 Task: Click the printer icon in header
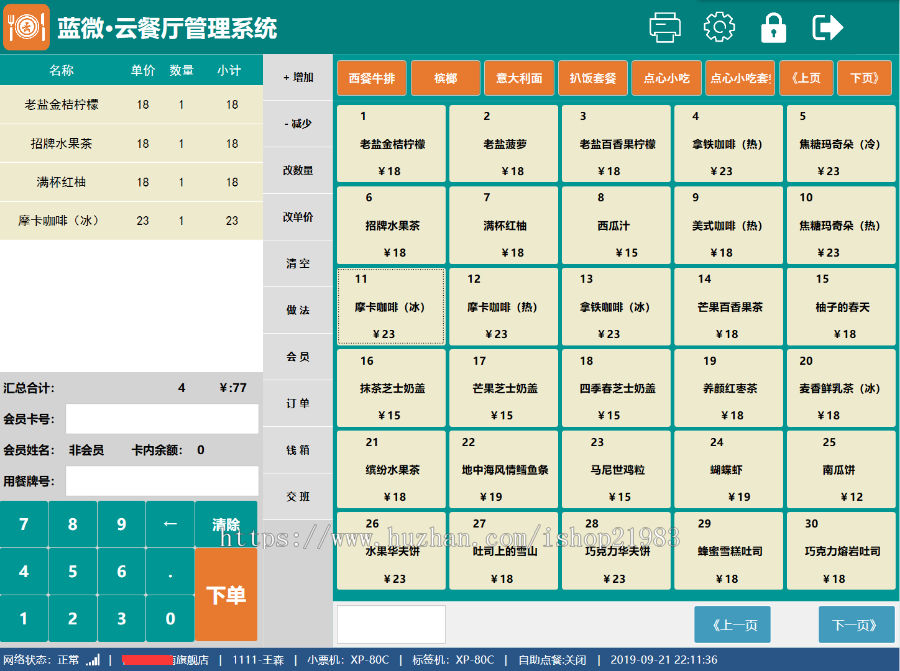click(x=665, y=27)
